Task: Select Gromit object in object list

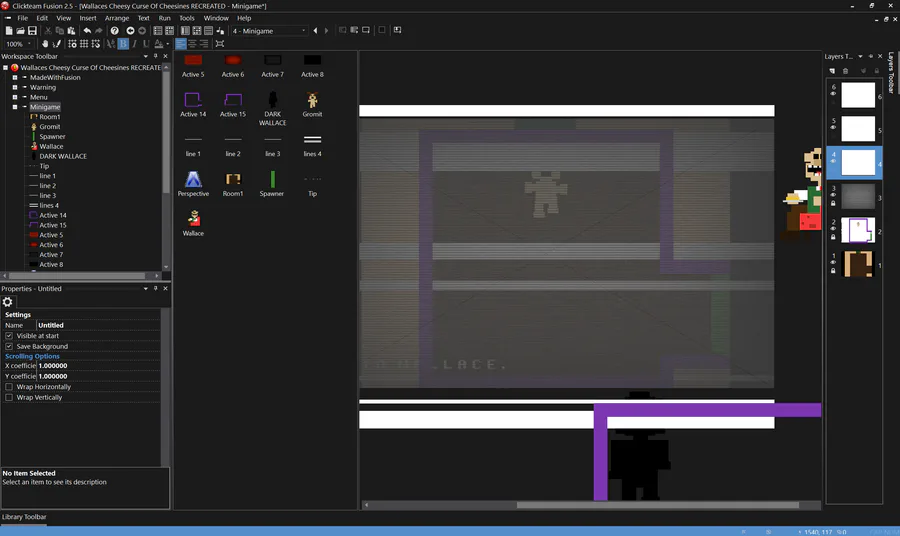Action: click(x=312, y=104)
